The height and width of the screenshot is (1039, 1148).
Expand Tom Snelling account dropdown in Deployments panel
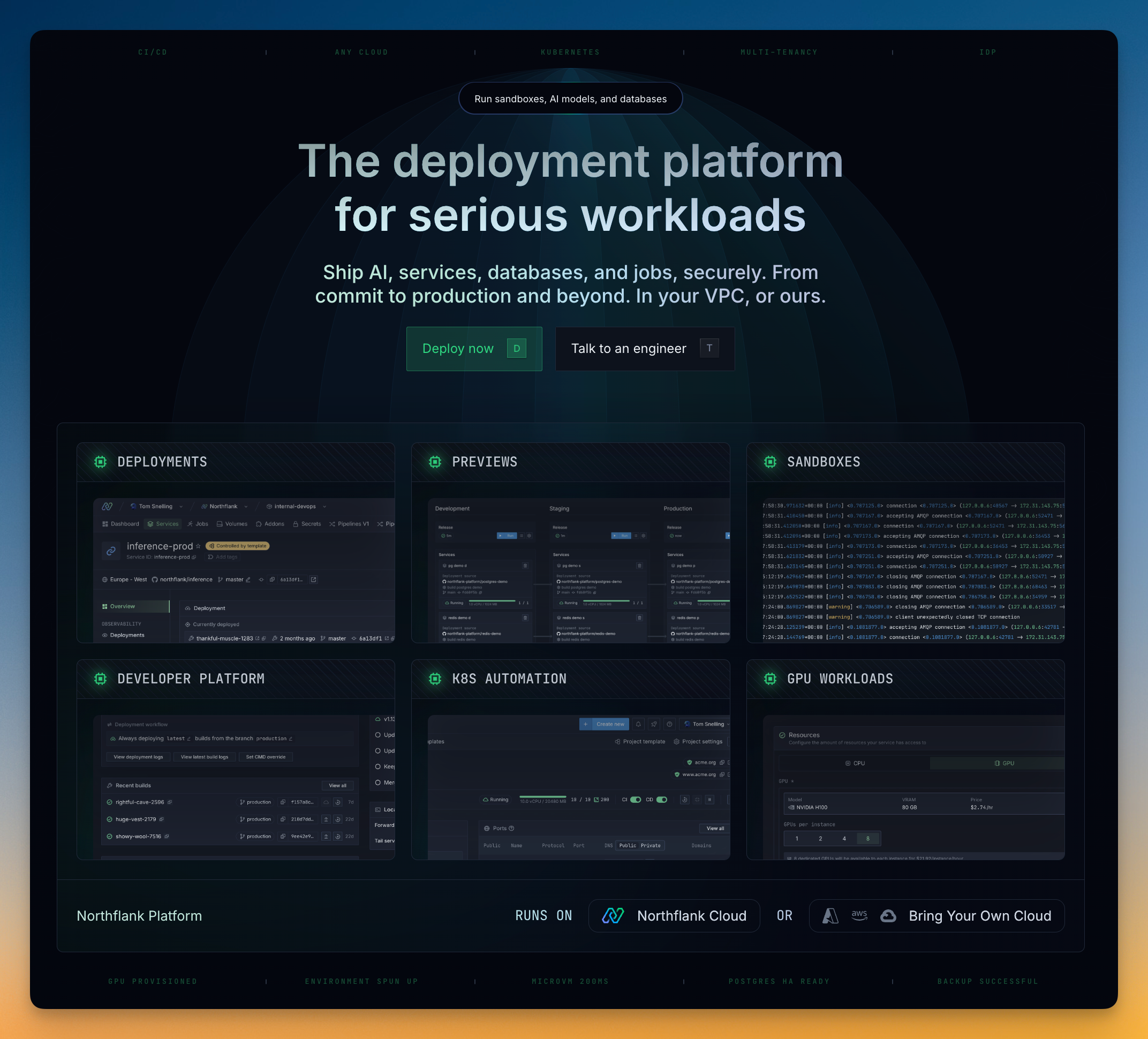181,507
